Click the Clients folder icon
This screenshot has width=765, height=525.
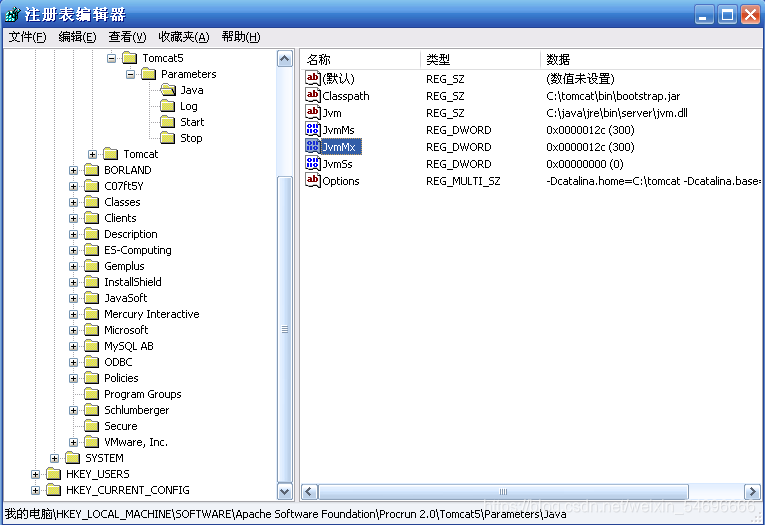coord(91,218)
